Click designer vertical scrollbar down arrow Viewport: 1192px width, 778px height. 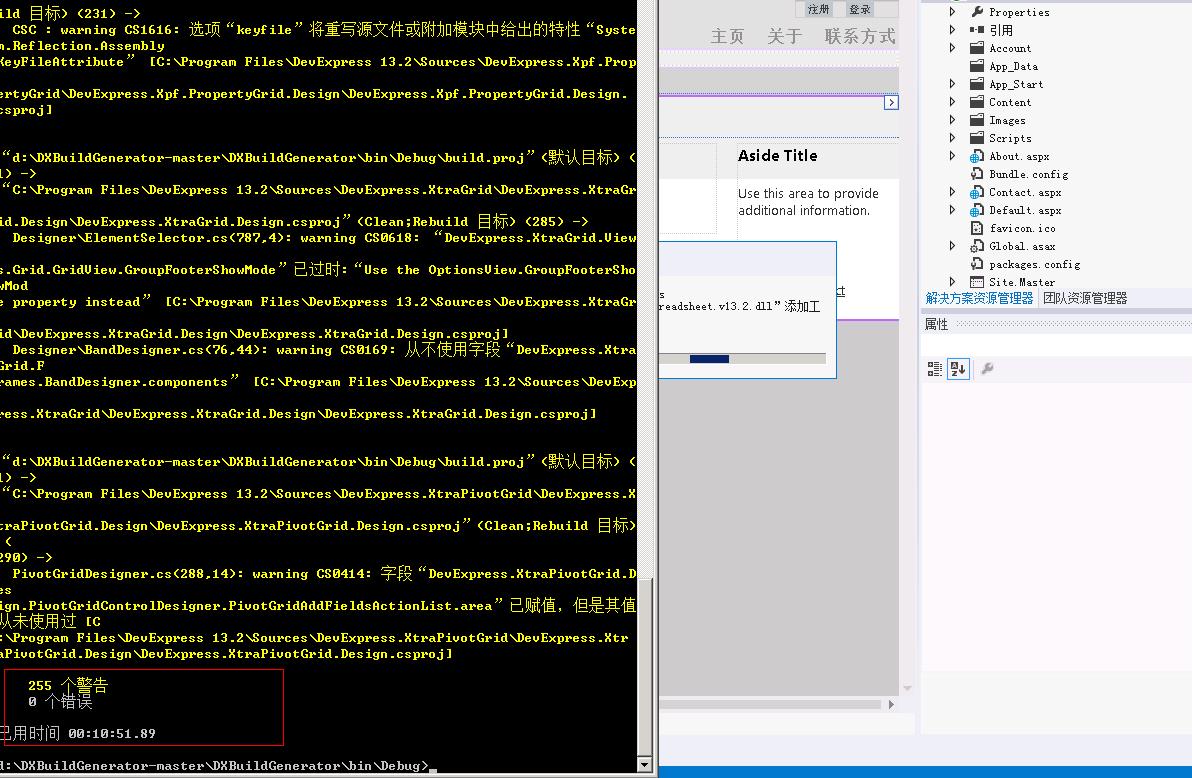[907, 688]
